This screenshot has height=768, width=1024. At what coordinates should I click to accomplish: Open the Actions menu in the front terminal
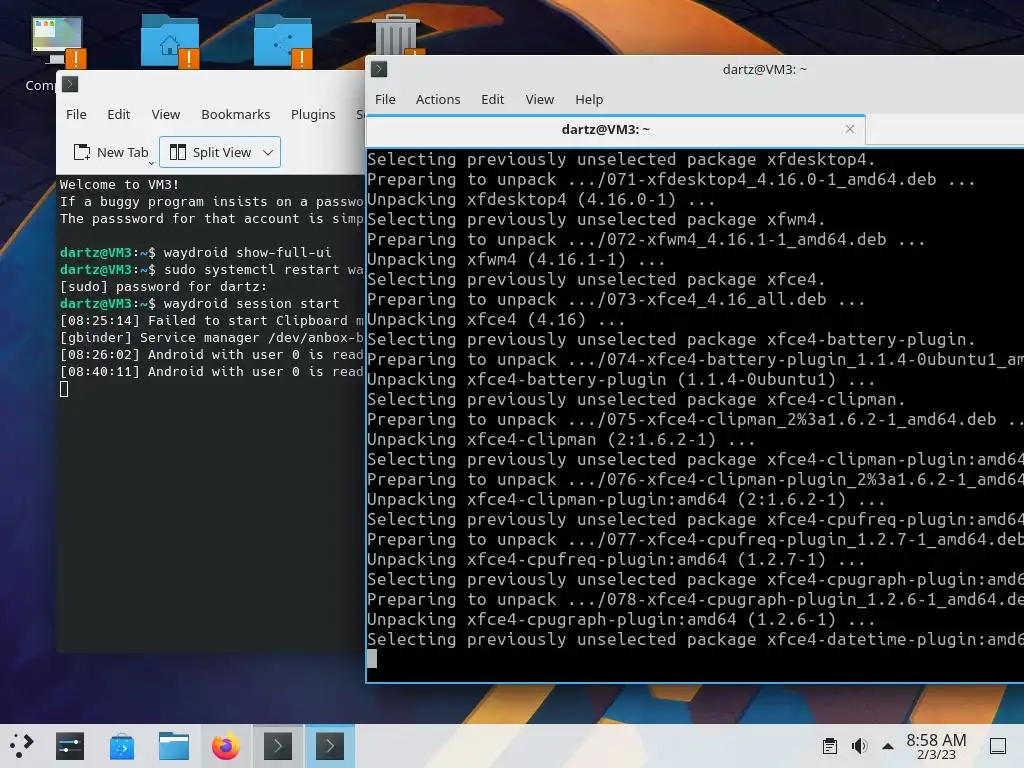point(438,99)
